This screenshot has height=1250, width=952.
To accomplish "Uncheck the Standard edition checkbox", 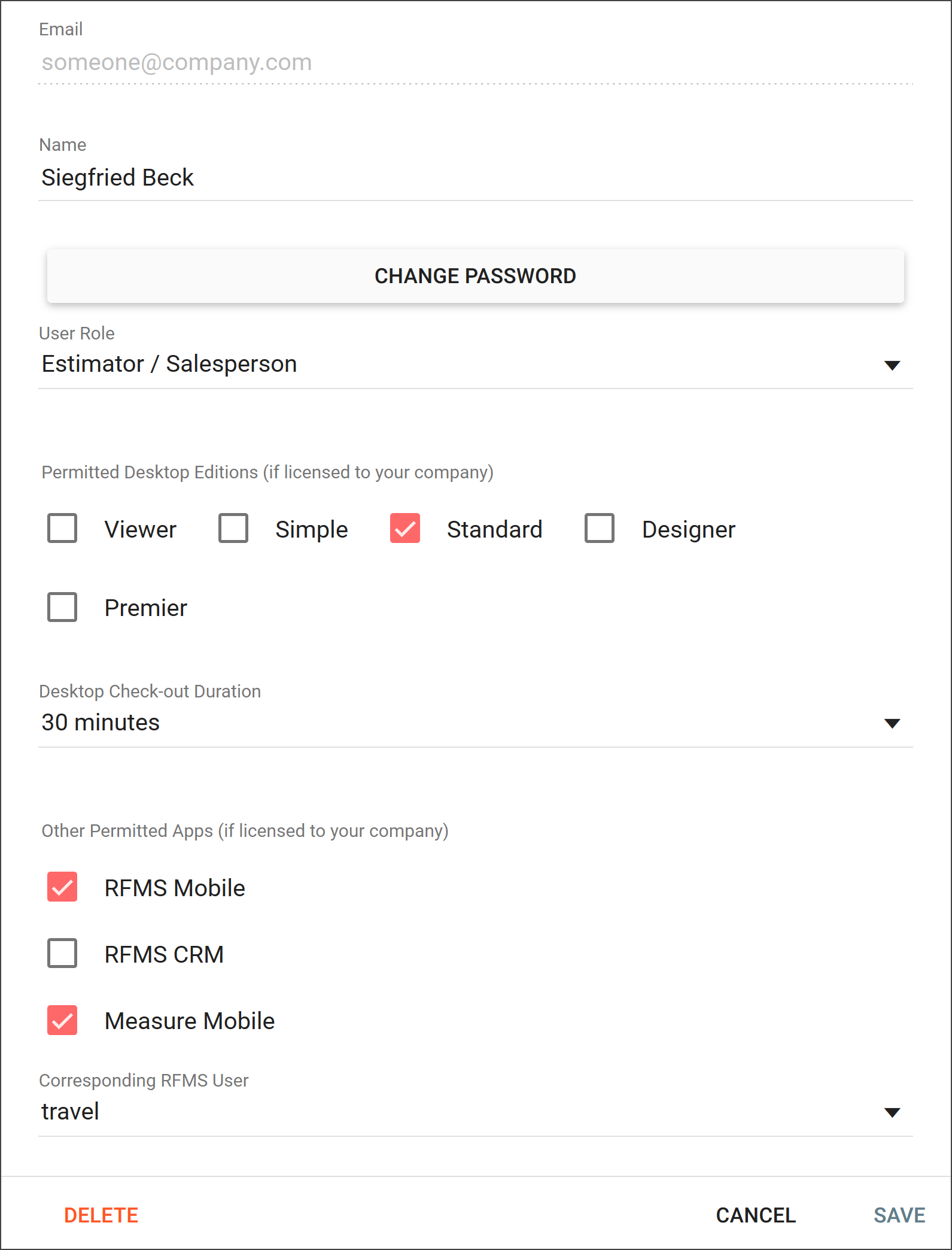I will pos(405,529).
